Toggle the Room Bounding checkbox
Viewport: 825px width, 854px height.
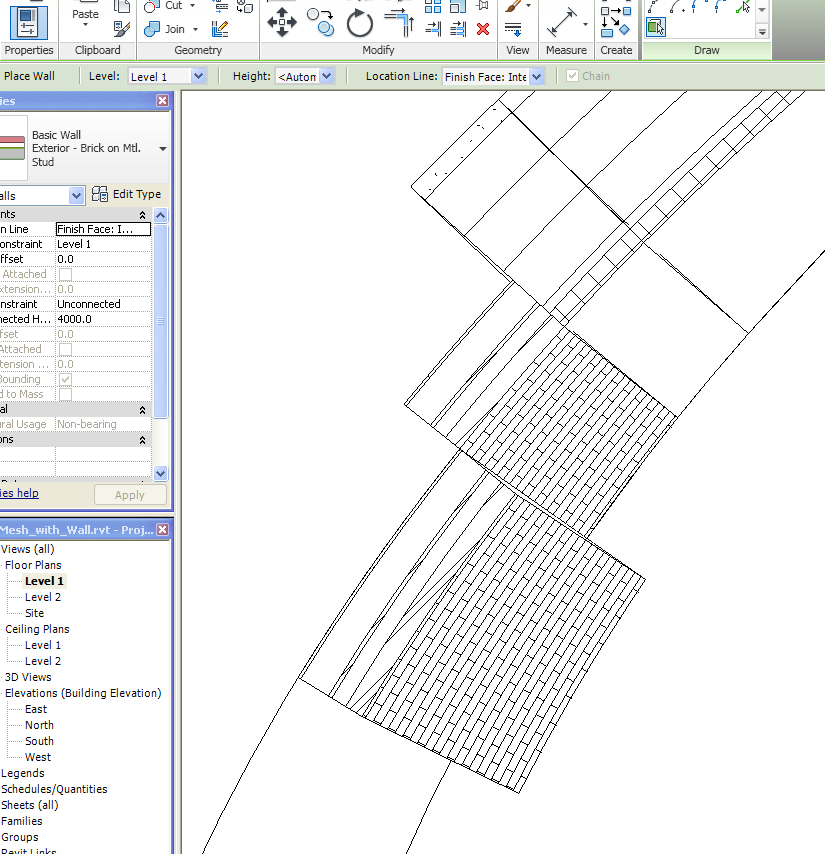(x=65, y=379)
